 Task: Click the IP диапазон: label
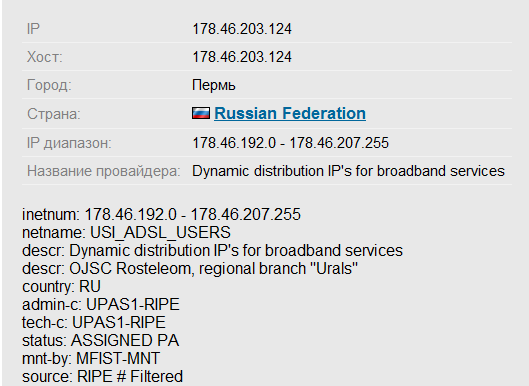coord(69,143)
